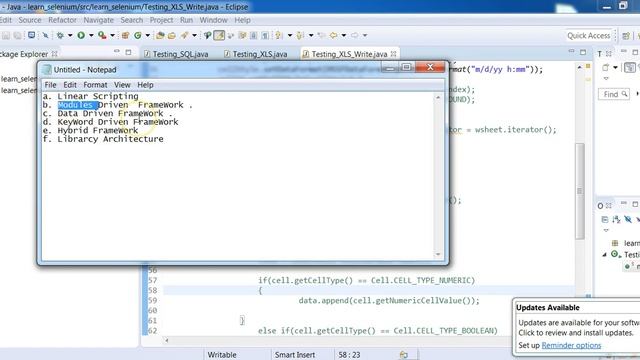
Task: Click the 'f. Librarcy Architecture' line in Notepad
Action: [x=103, y=139]
